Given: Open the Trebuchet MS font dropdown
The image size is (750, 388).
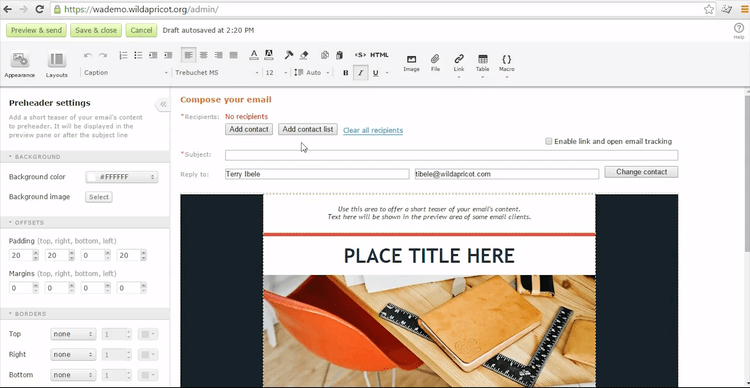Looking at the screenshot, I should click(217, 73).
